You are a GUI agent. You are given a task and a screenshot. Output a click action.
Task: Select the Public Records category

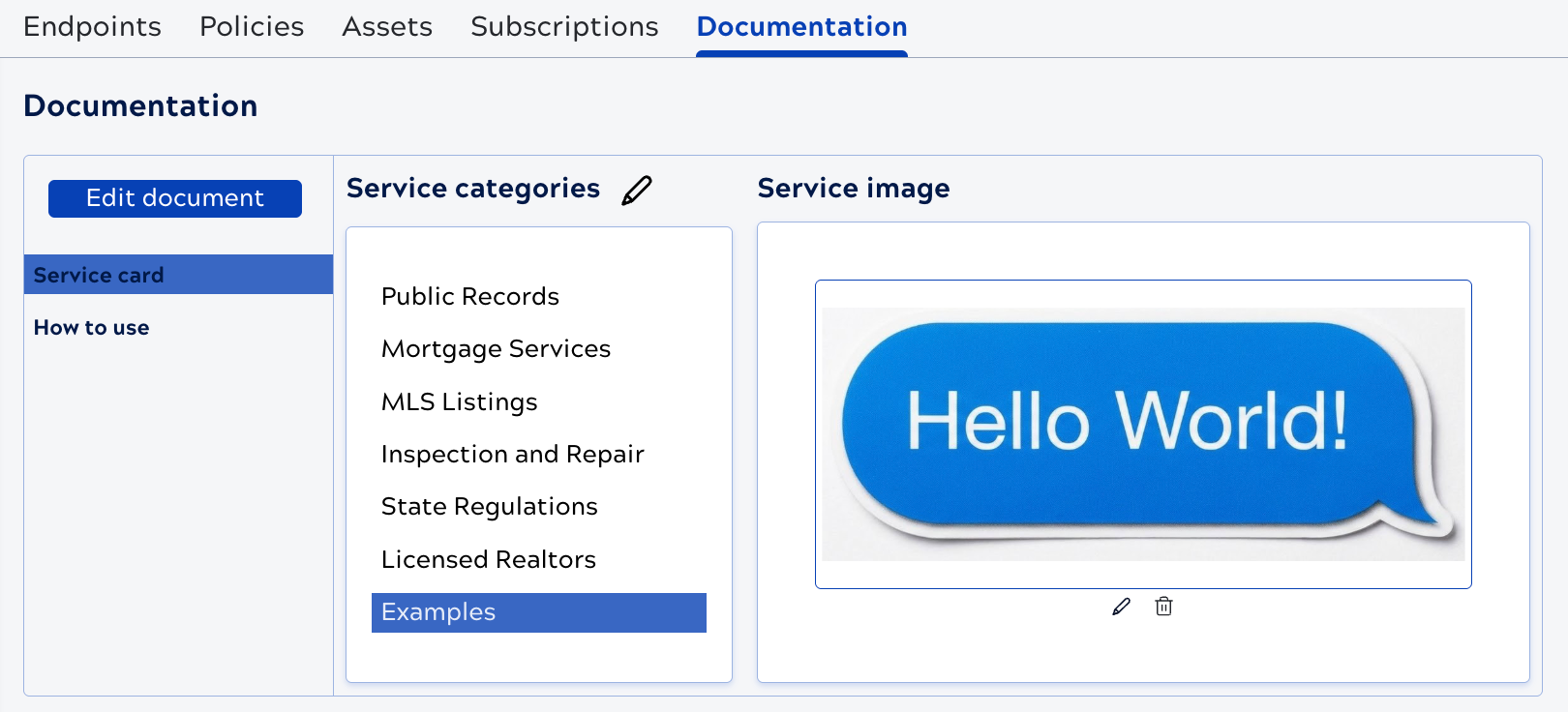470,296
